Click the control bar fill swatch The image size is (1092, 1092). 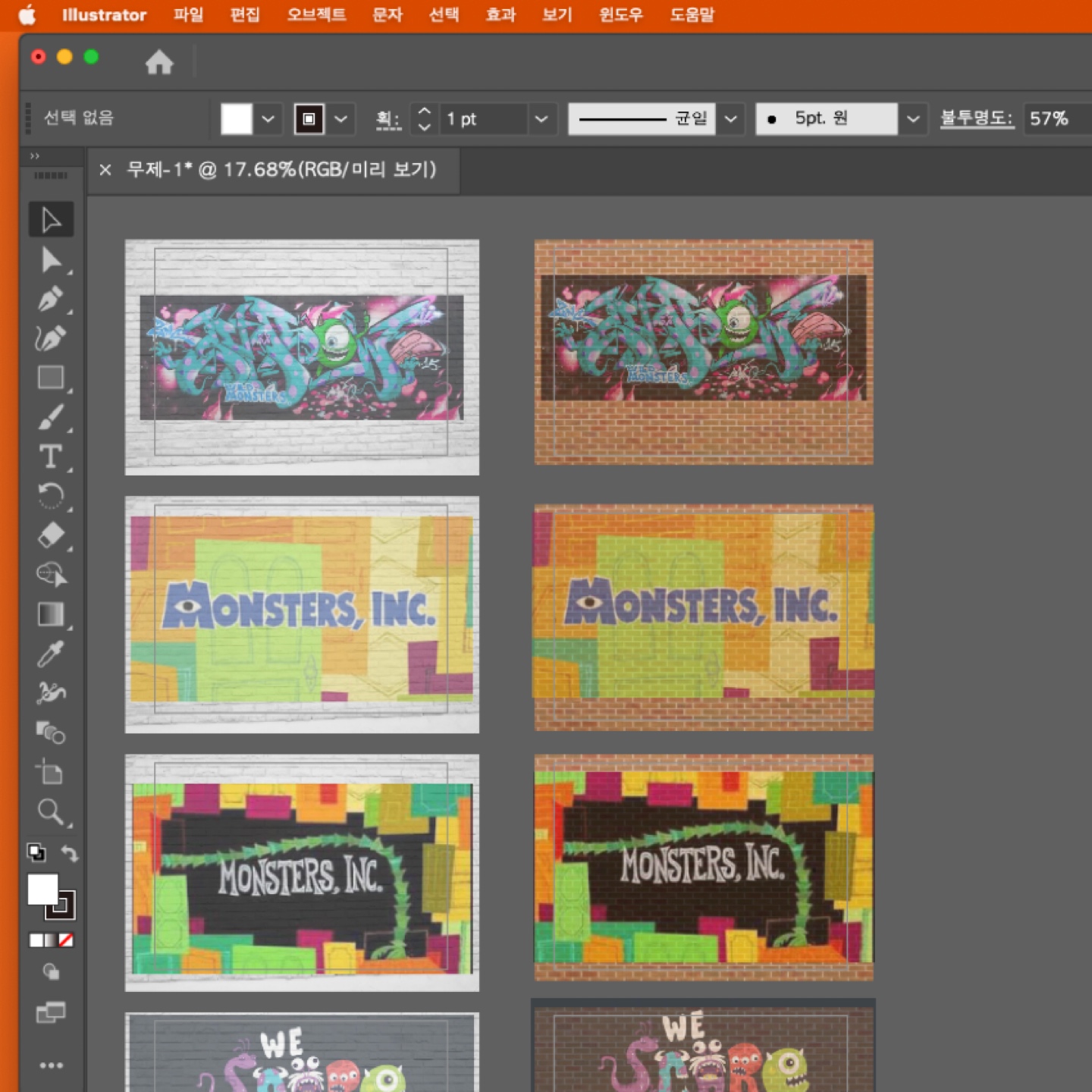click(237, 119)
